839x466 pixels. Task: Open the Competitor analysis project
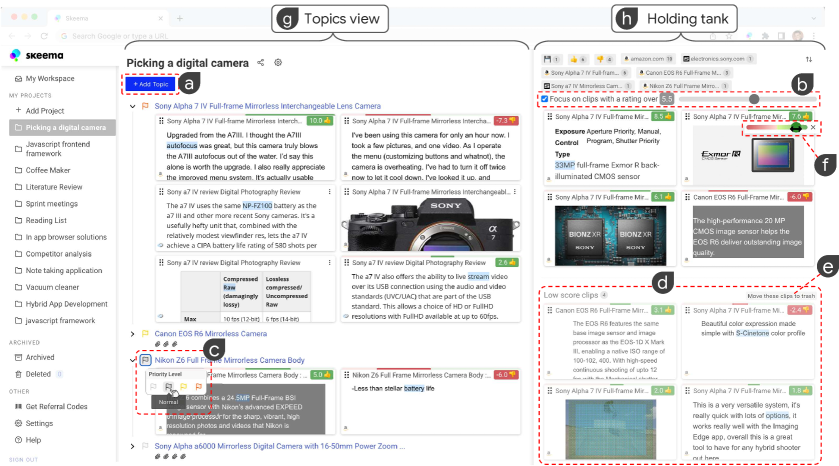58,254
